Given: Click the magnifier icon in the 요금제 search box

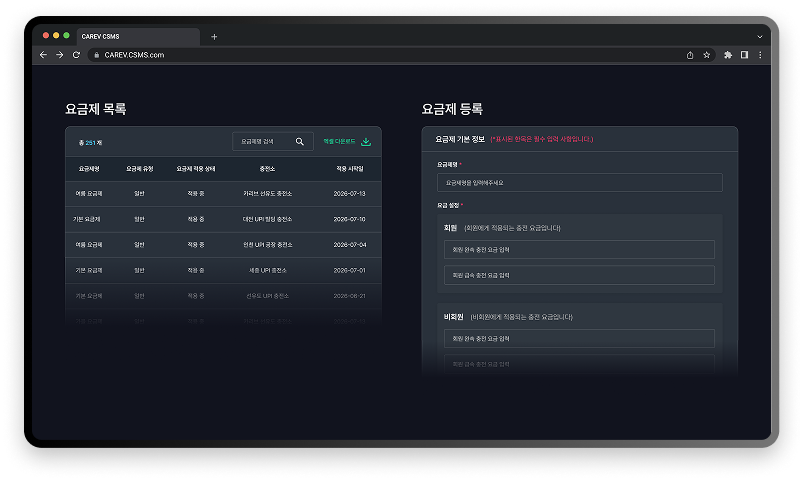Looking at the screenshot, I should pyautogui.click(x=299, y=142).
